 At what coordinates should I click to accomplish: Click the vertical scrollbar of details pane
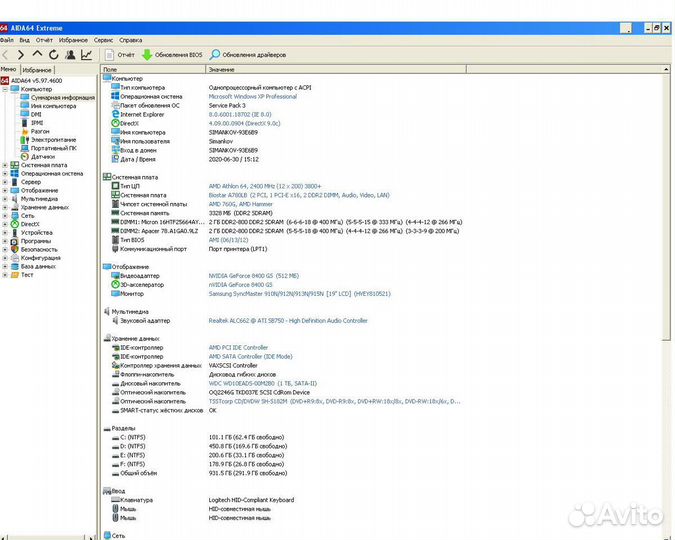[x=666, y=207]
